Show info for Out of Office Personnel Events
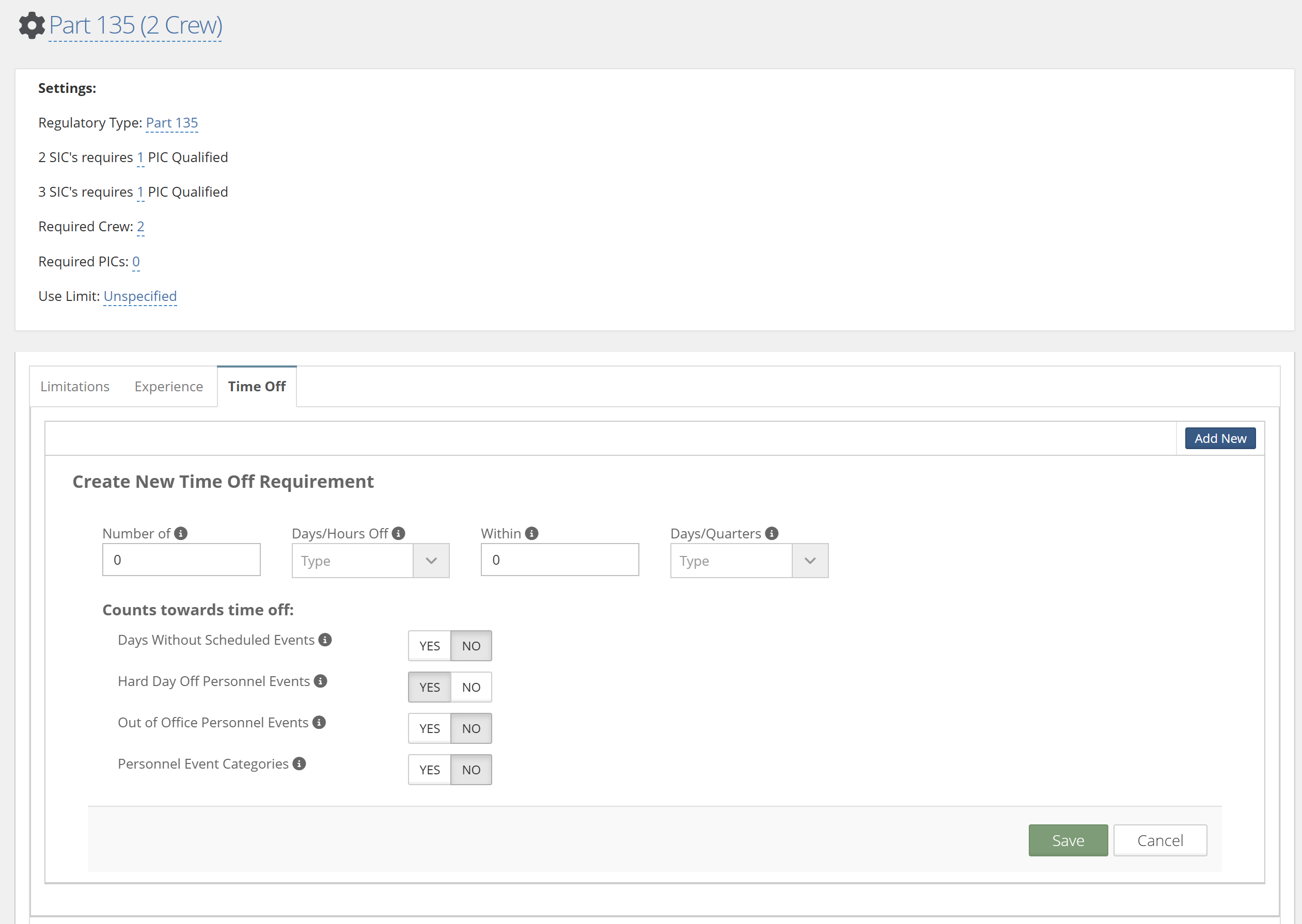Image resolution: width=1302 pixels, height=924 pixels. click(x=319, y=722)
